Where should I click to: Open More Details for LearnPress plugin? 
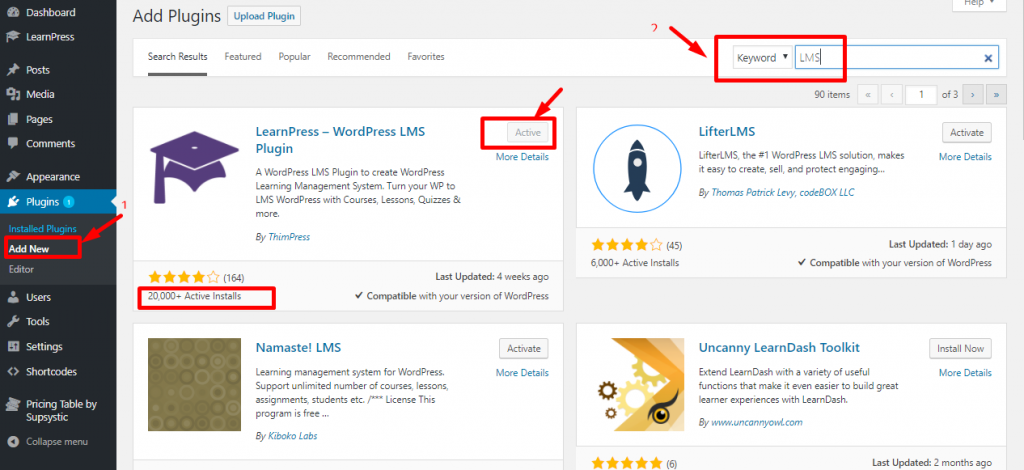[522, 157]
